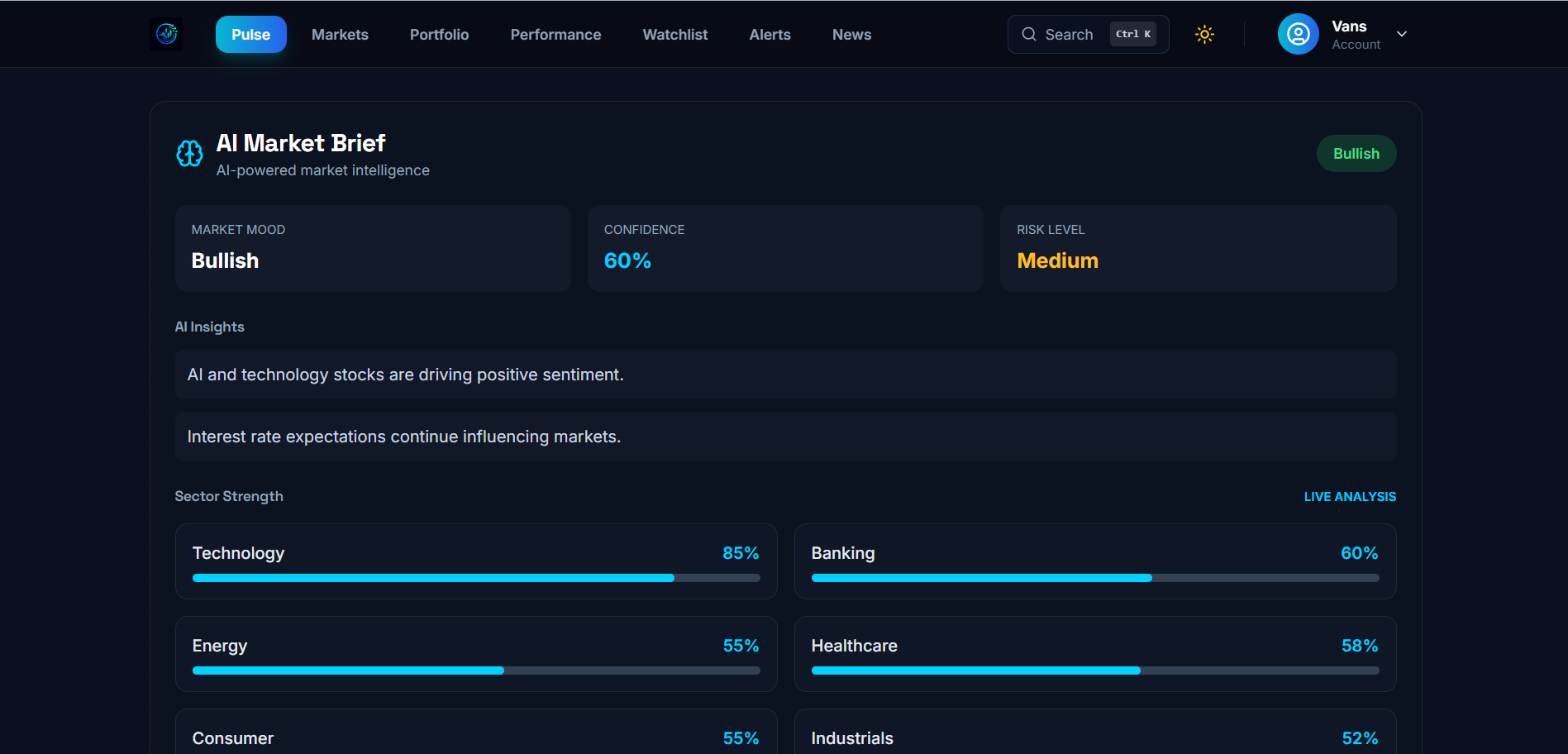Click the Sector Strength heading

[x=229, y=496]
